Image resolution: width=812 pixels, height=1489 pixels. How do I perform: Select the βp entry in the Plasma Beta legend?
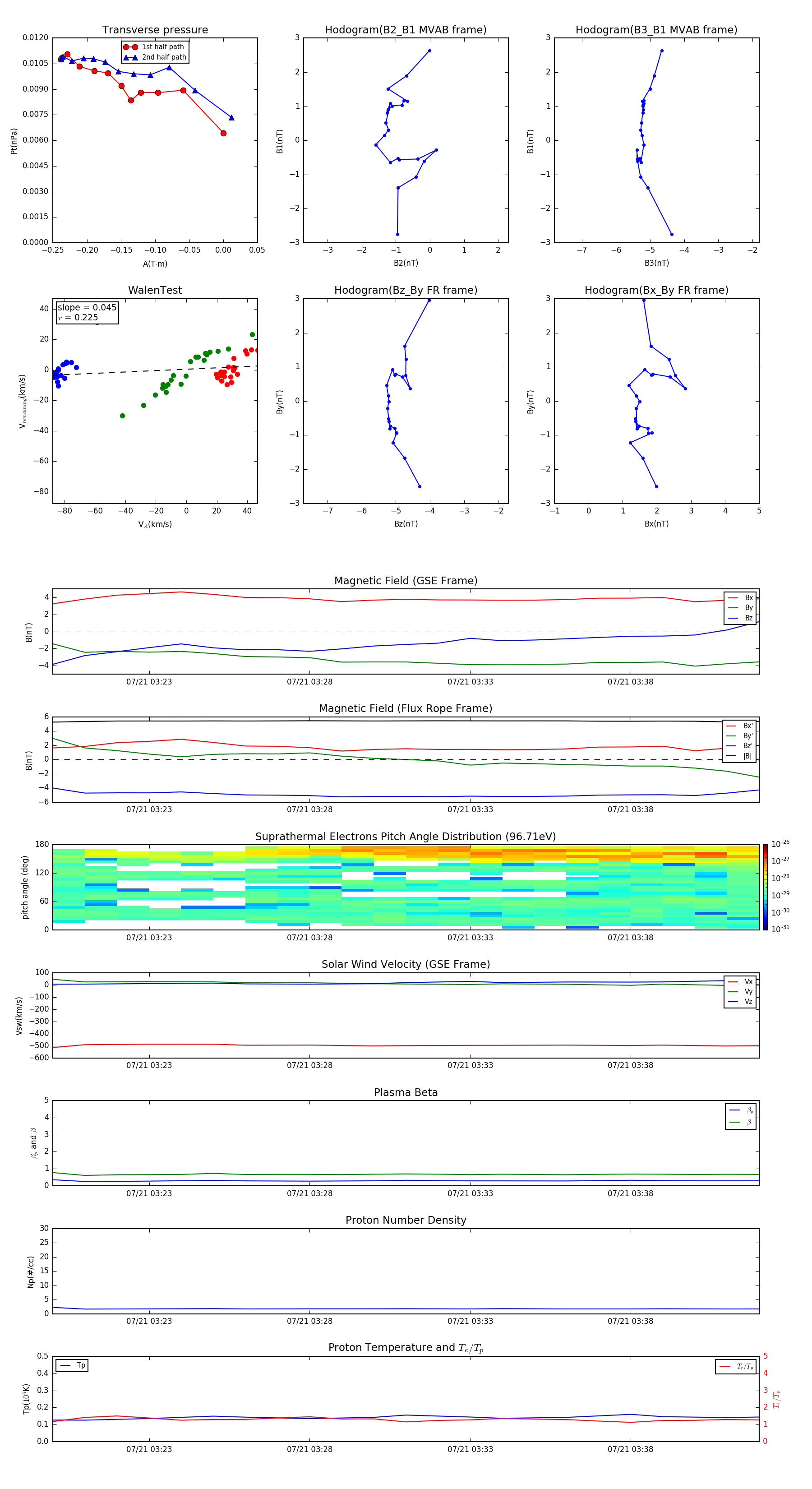point(741,1110)
